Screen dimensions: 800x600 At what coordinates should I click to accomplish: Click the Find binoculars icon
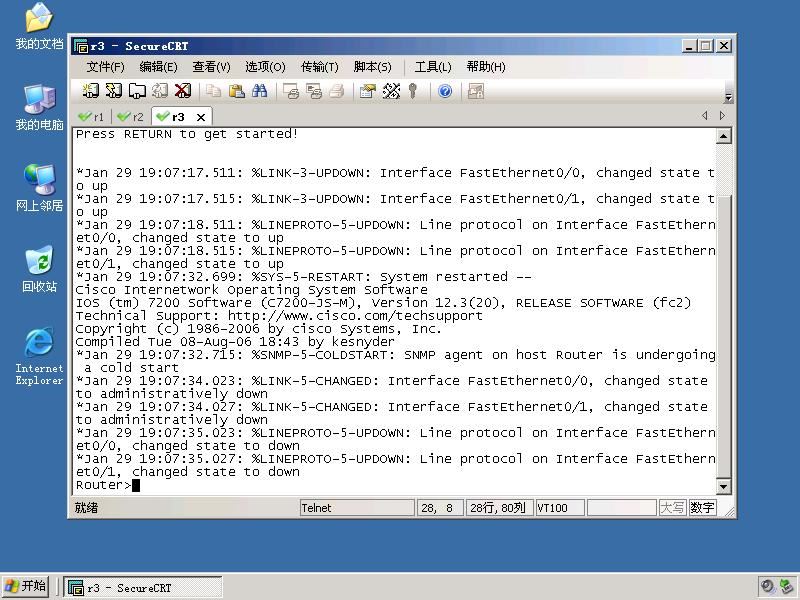point(259,91)
